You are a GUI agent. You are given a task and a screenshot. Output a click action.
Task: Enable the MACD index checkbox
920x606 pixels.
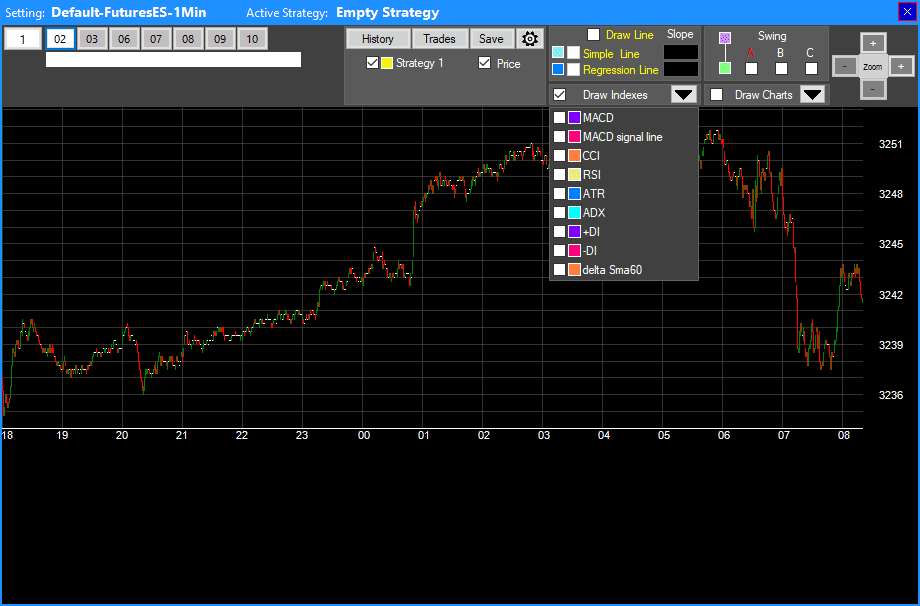[x=560, y=118]
